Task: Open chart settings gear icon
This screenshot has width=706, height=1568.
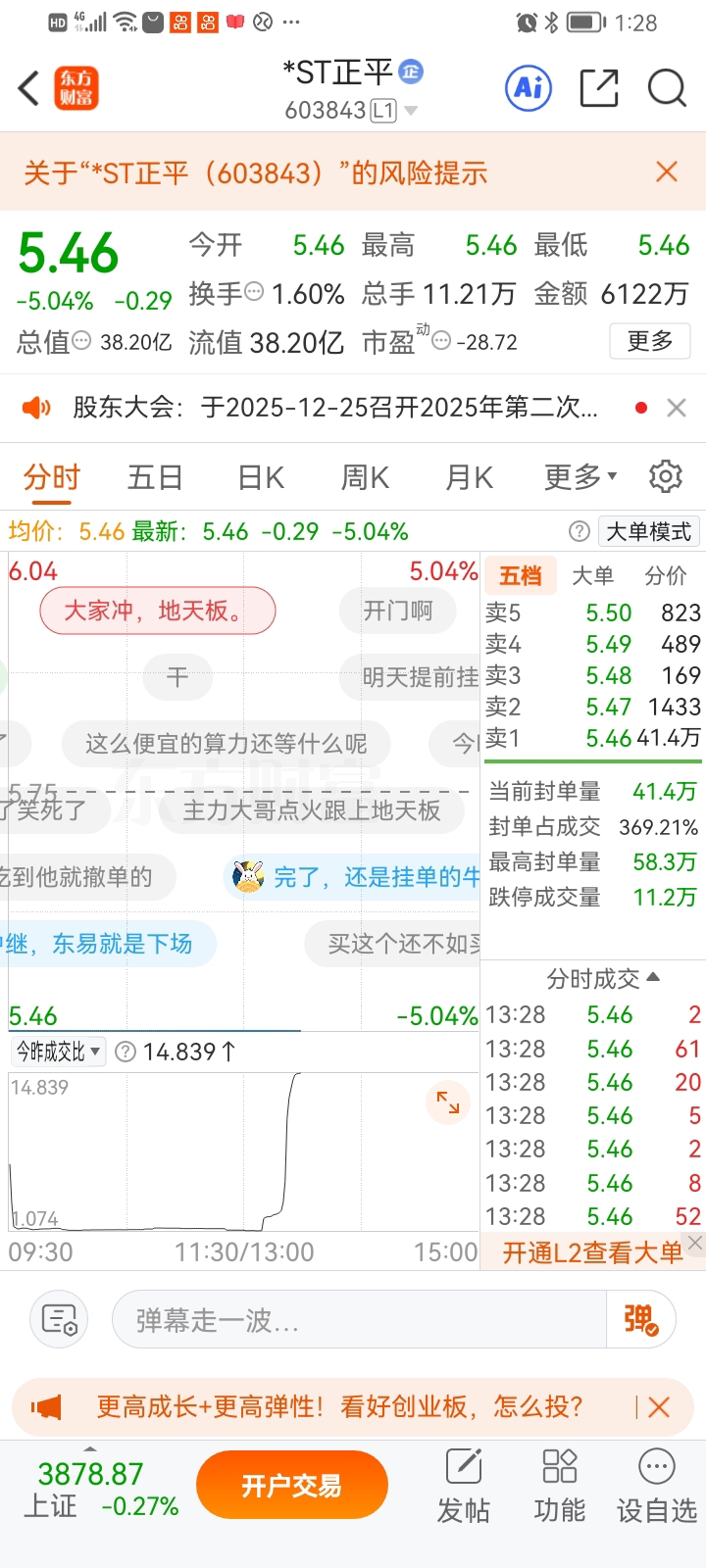Action: coord(666,476)
